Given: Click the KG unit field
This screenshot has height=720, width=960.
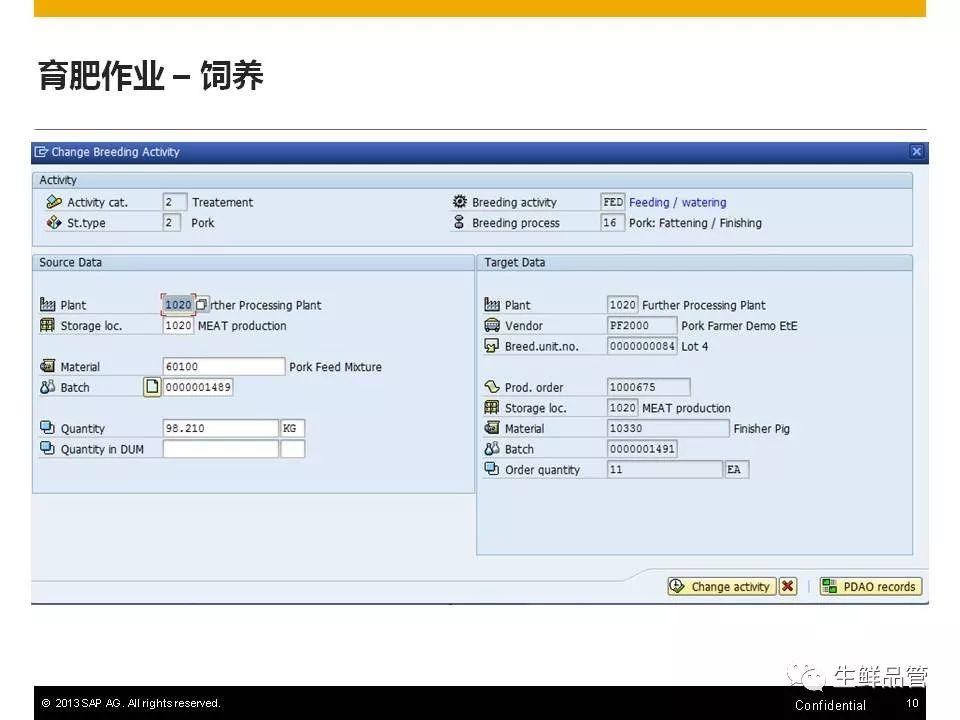Looking at the screenshot, I should tap(292, 429).
